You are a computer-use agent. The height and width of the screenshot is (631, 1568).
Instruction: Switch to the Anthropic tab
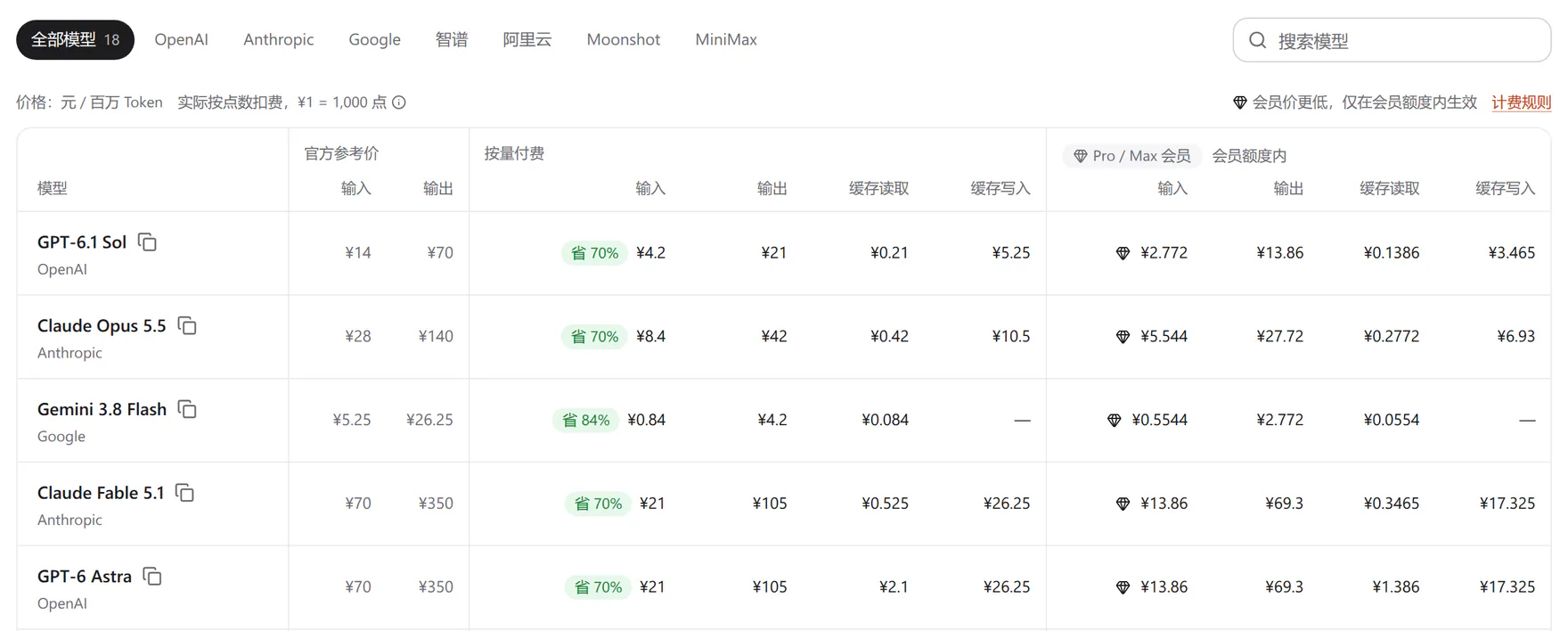coord(278,40)
